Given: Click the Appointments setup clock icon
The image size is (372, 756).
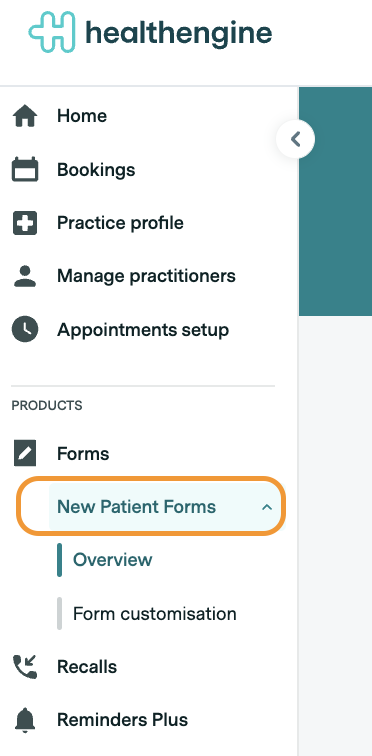Looking at the screenshot, I should coord(25,330).
